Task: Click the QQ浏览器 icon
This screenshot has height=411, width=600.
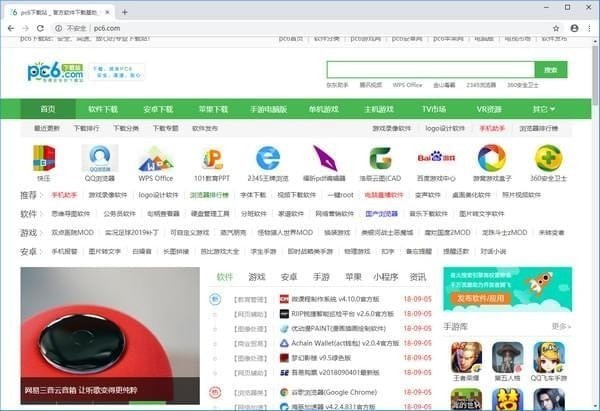Action: click(x=100, y=158)
